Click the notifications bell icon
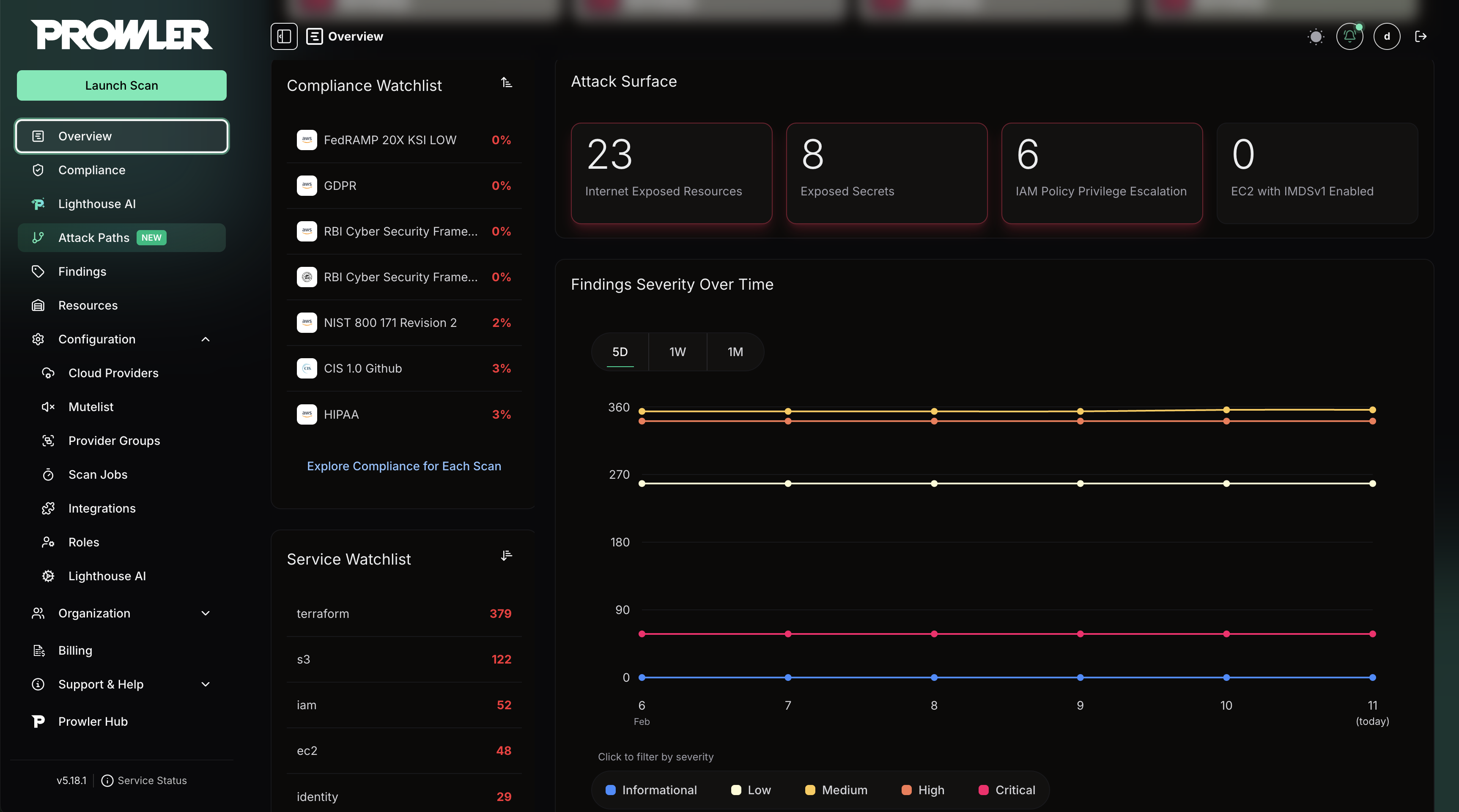The image size is (1459, 812). pos(1350,36)
